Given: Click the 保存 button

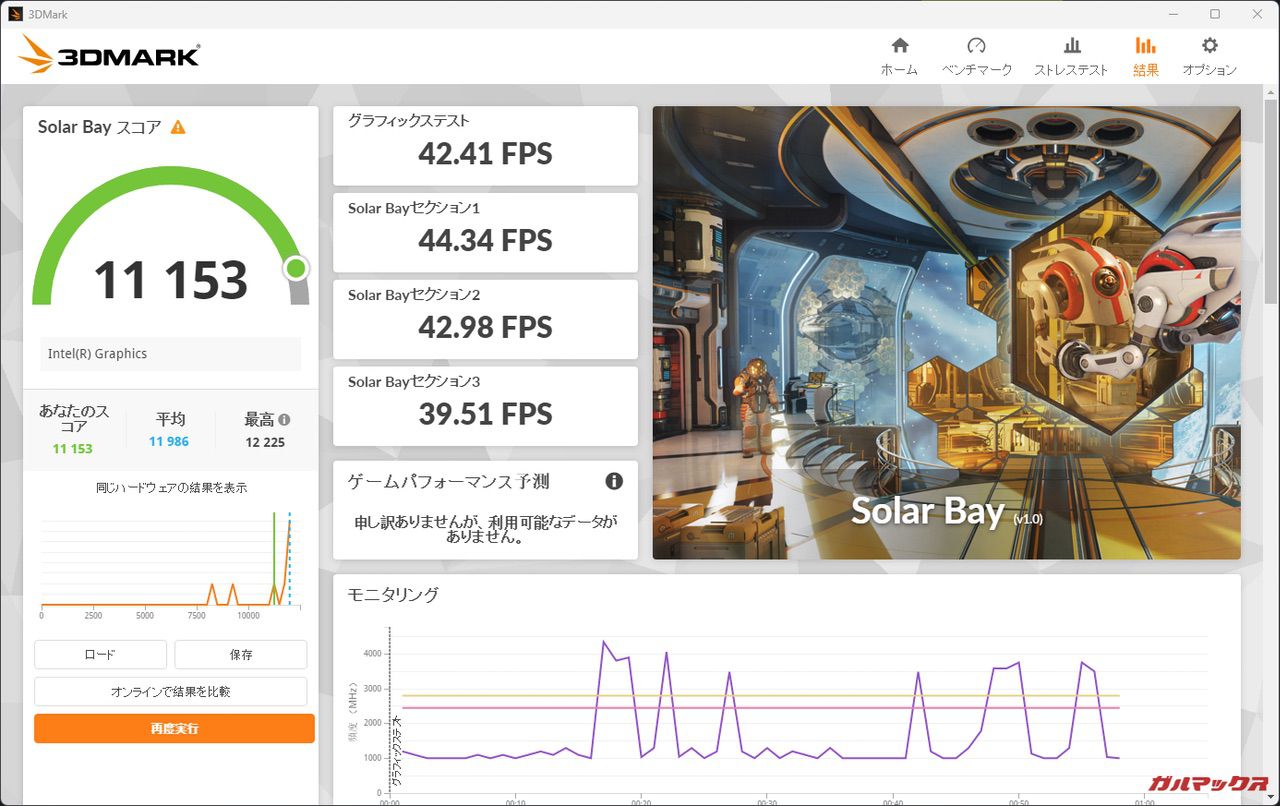Looking at the screenshot, I should 241,655.
